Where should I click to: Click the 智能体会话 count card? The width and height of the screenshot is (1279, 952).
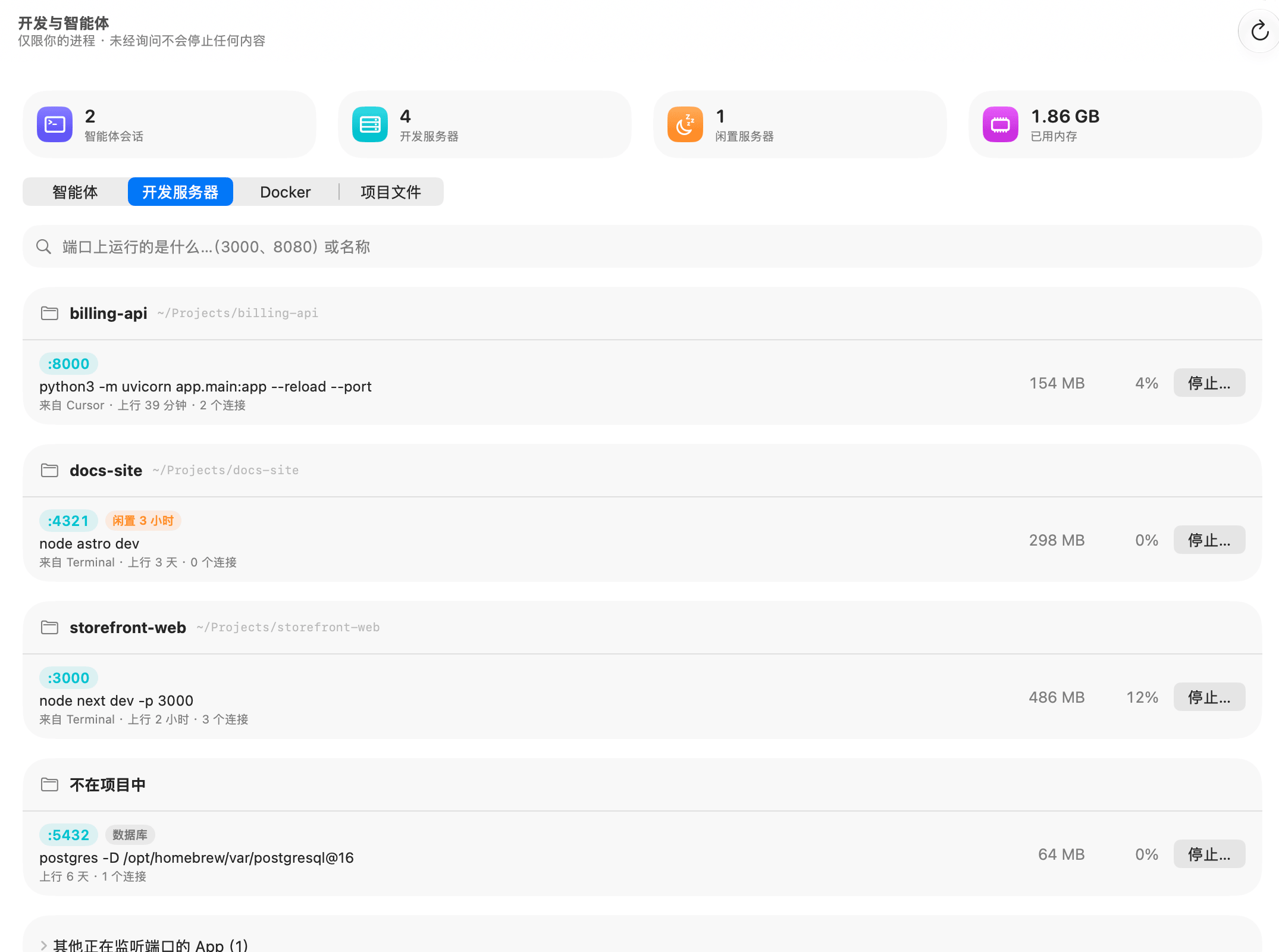pyautogui.click(x=170, y=124)
